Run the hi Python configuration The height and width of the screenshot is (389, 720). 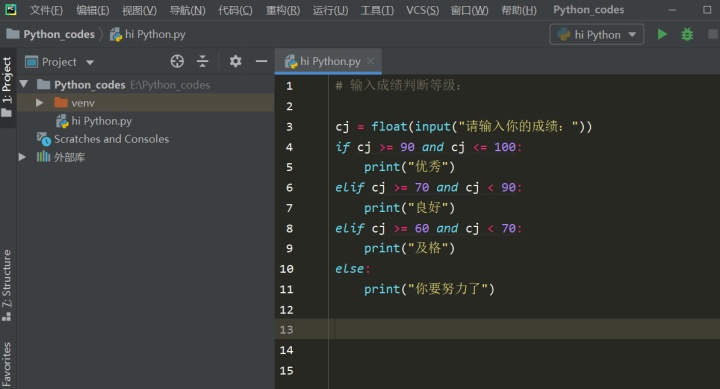pos(662,34)
